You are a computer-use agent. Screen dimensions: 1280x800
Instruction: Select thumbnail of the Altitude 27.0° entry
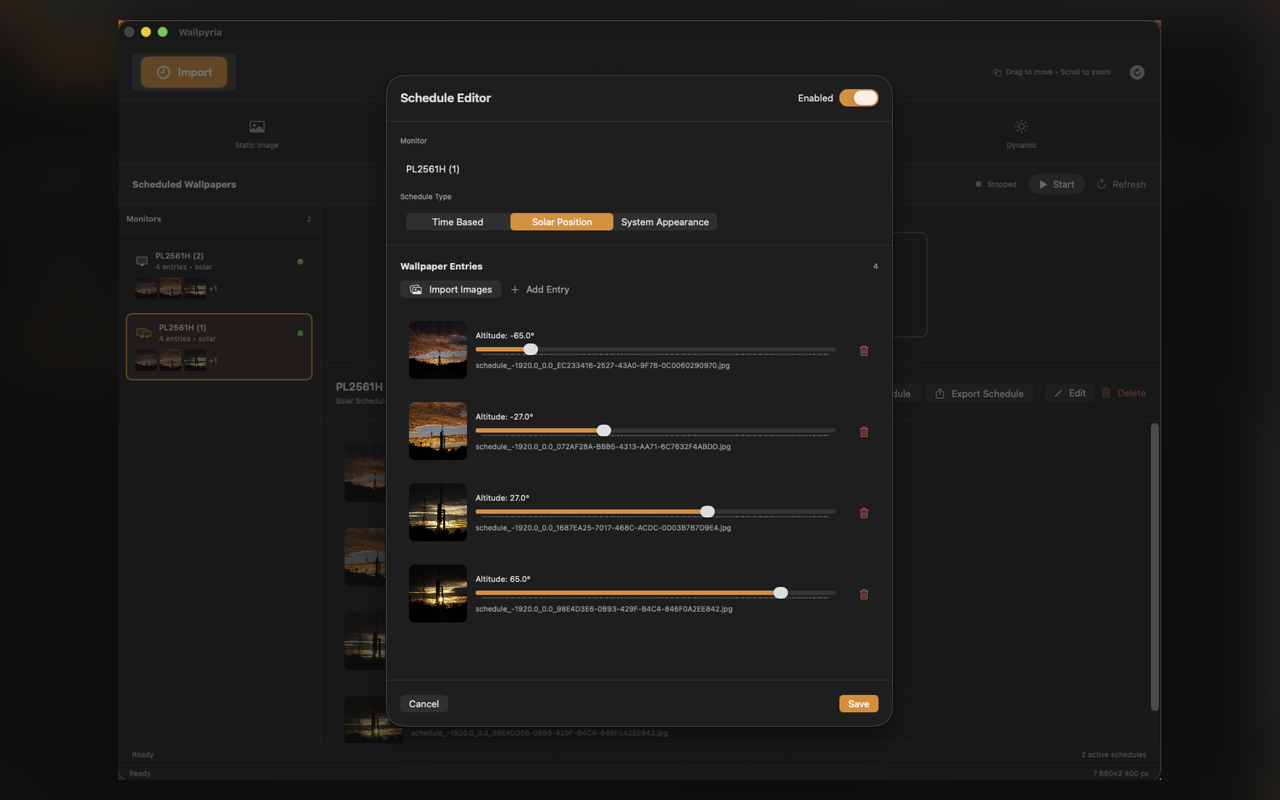(438, 512)
